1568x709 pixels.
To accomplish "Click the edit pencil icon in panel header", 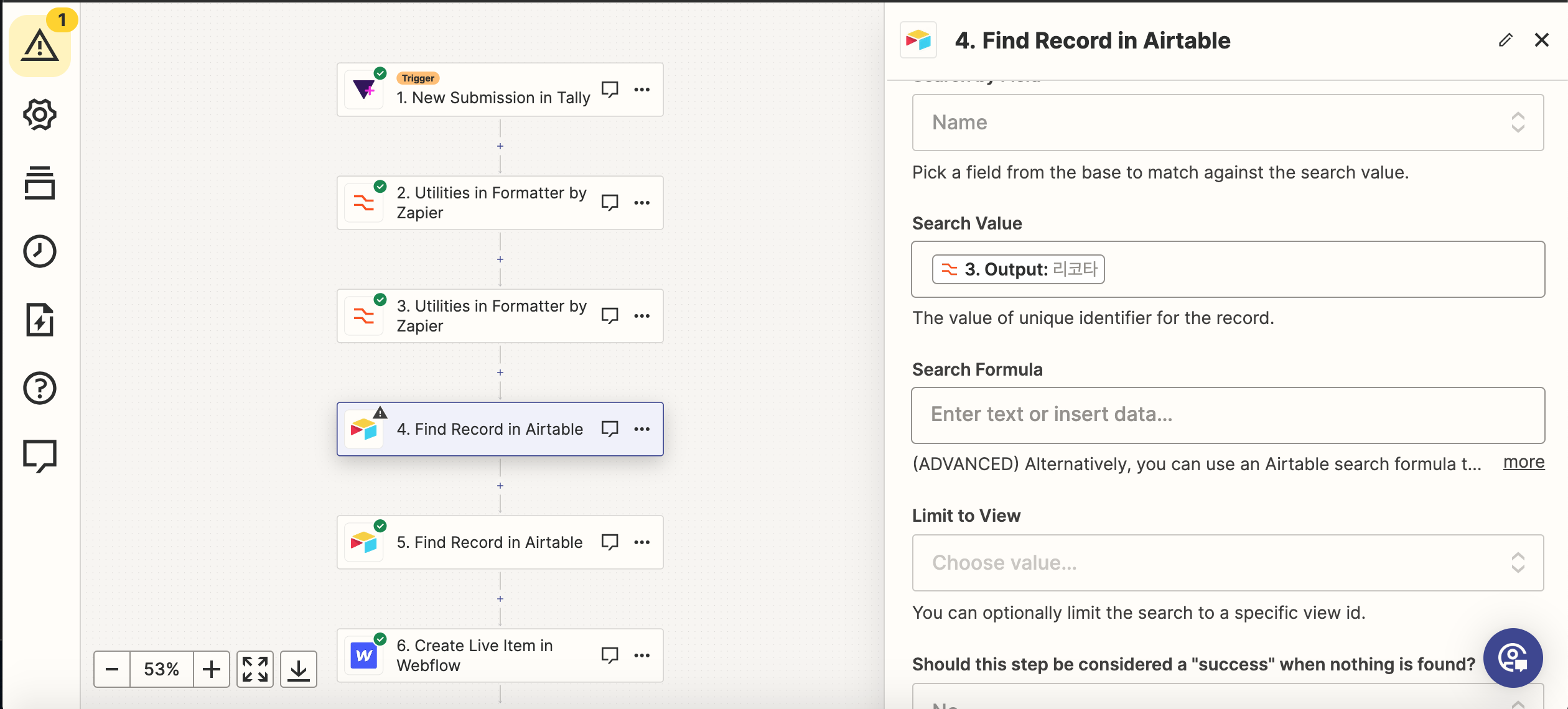I will tap(1504, 40).
